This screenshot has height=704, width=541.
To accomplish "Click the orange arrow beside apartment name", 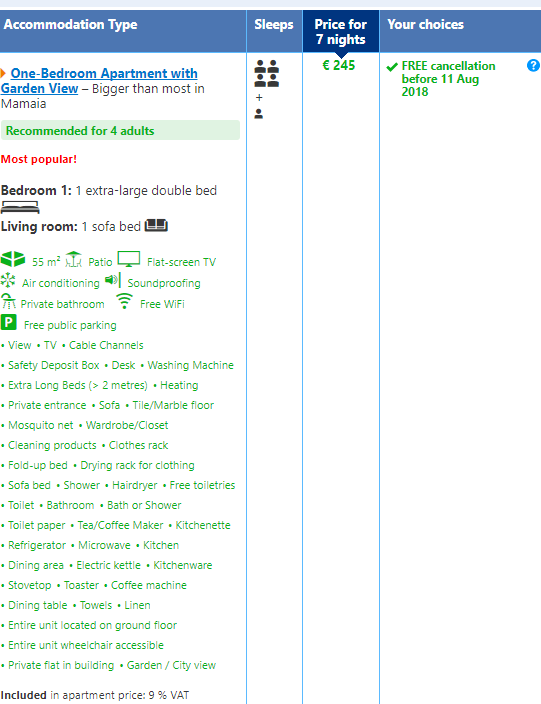I will pos(3,73).
